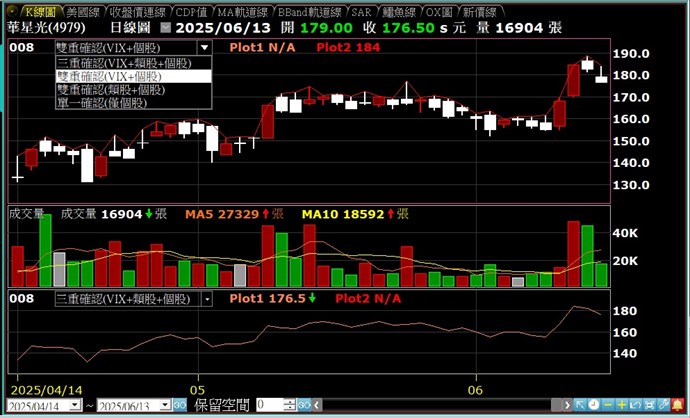Switch to the 鱷魚線 tab
Screen dimensions: 690x418
pyautogui.click(x=397, y=12)
